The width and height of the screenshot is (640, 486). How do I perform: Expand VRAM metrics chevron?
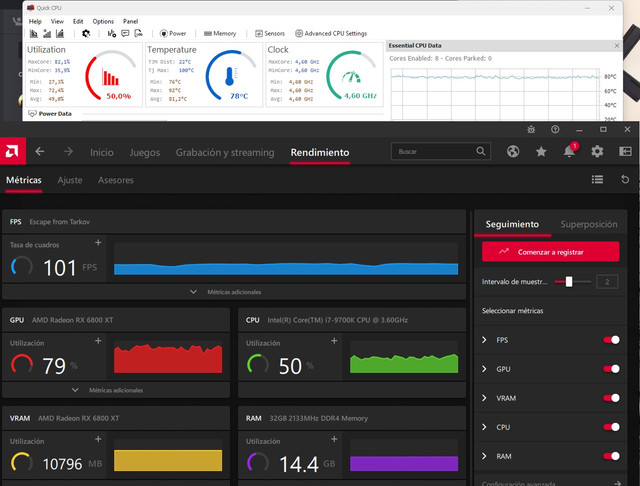click(x=484, y=398)
